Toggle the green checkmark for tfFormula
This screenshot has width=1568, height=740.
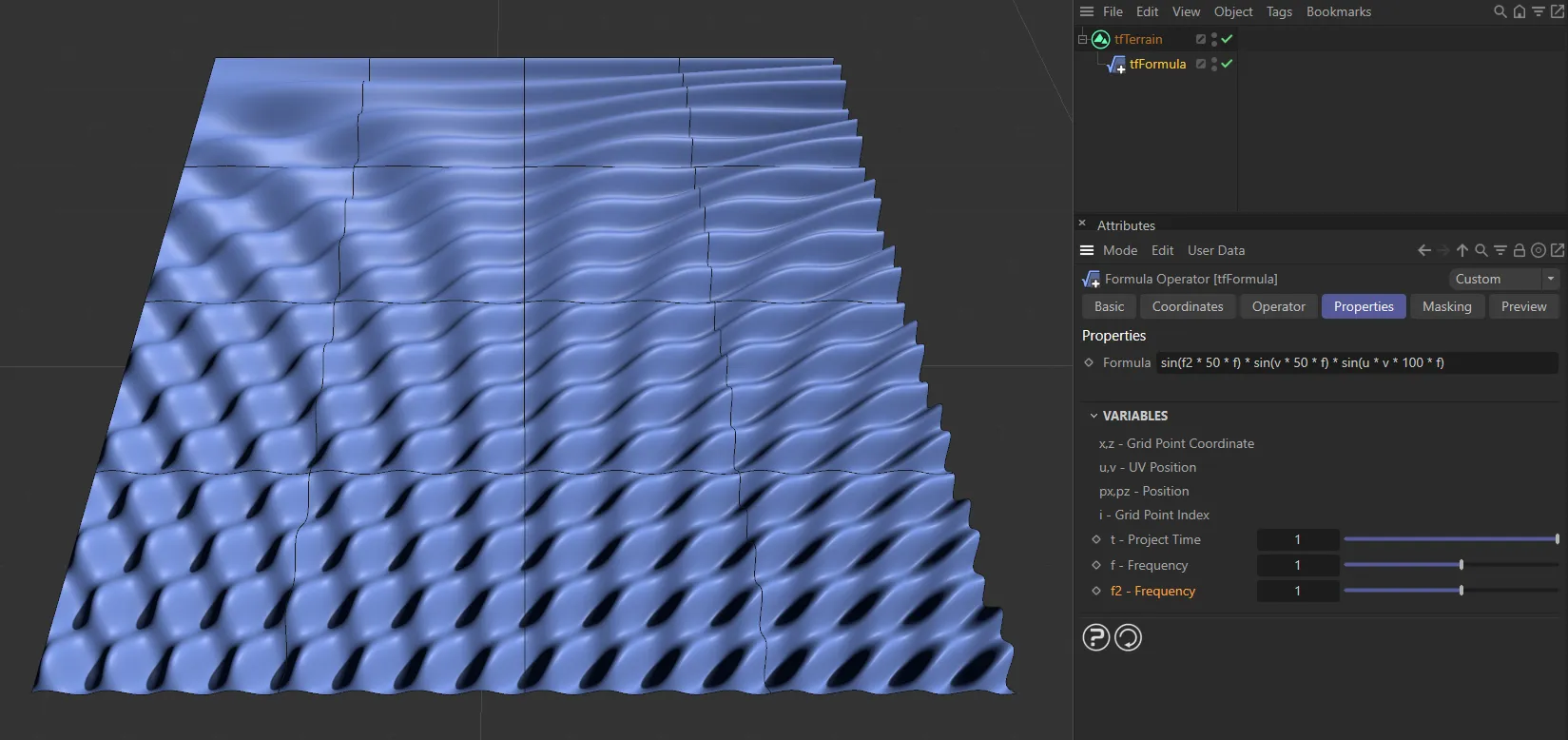[1228, 64]
